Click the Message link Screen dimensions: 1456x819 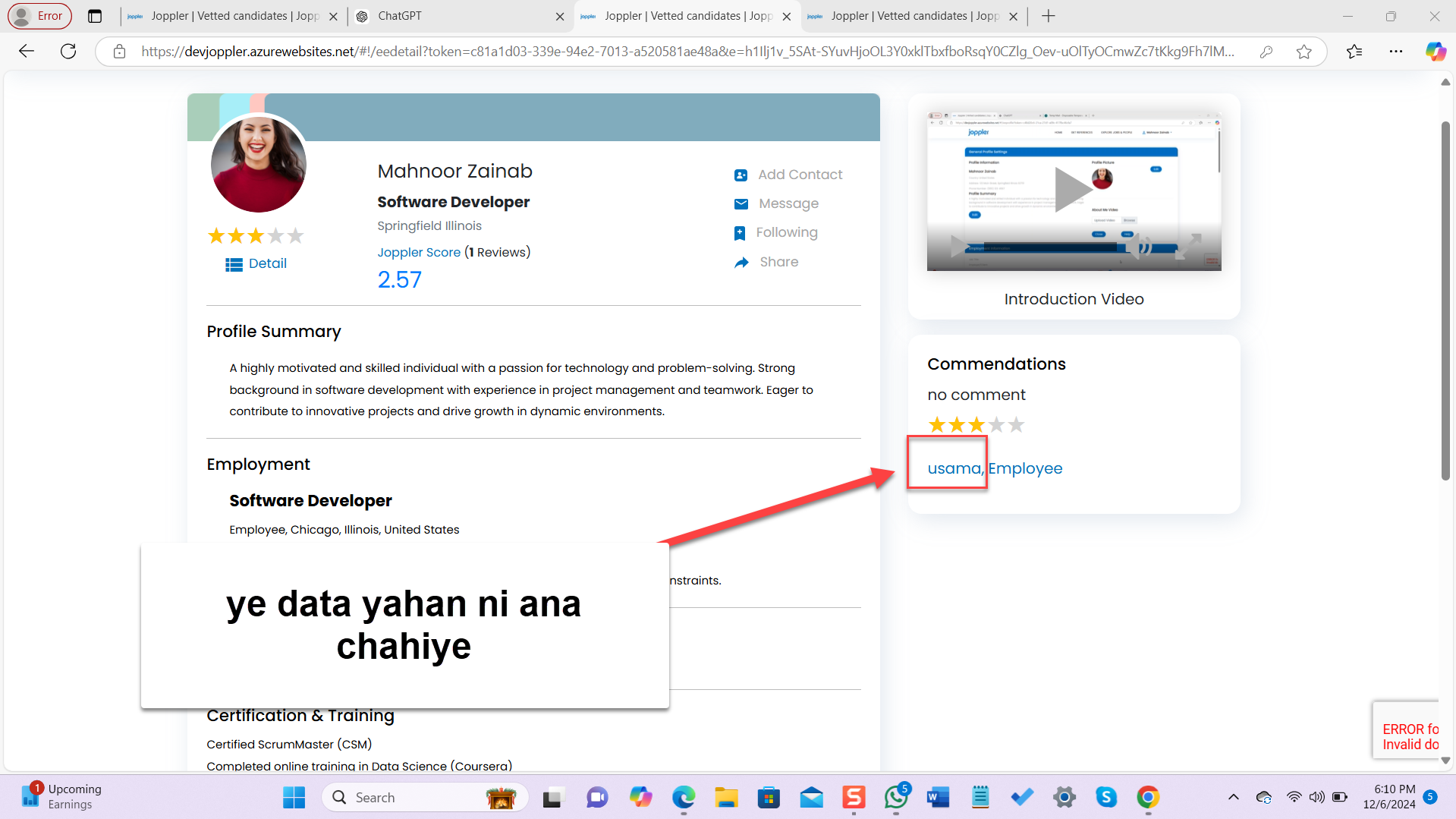pos(788,203)
